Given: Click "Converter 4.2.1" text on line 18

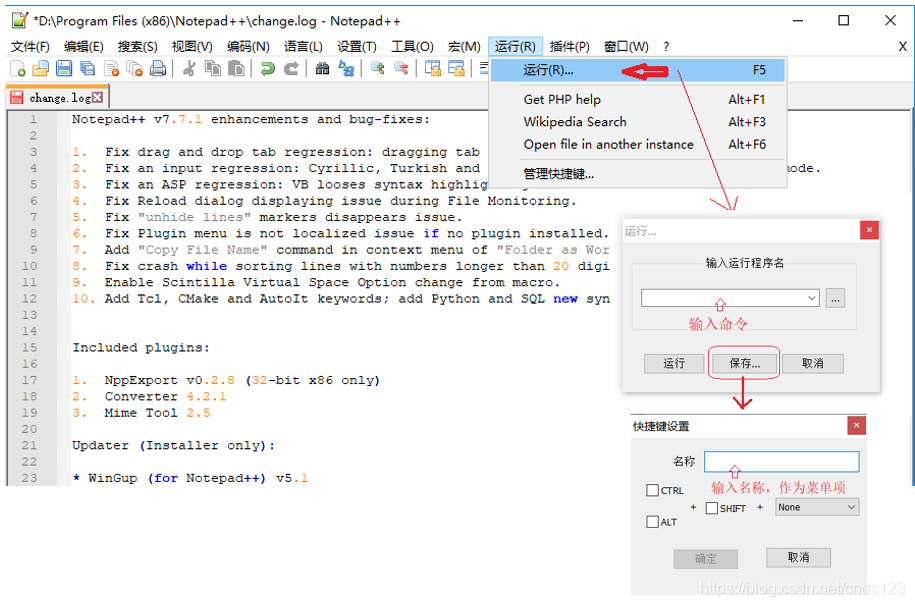Looking at the screenshot, I should click(165, 396).
